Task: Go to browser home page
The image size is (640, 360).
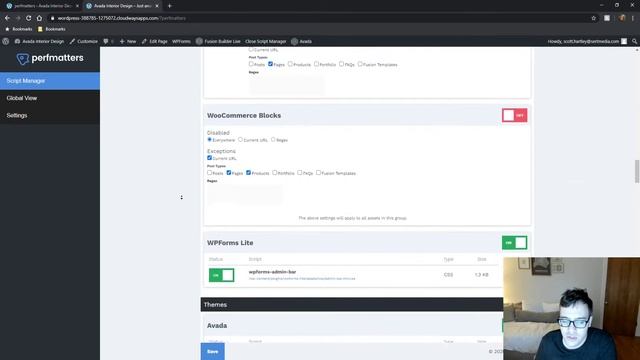Action: coord(39,18)
